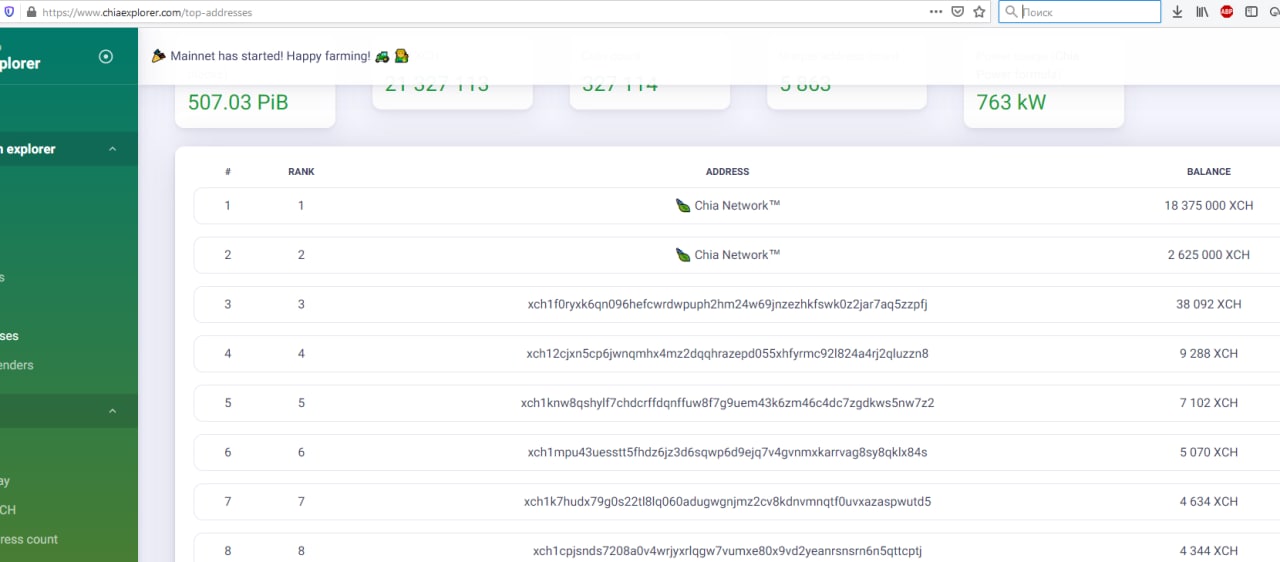Click the explorer logo text in sidebar
This screenshot has height=562, width=1280.
point(20,63)
